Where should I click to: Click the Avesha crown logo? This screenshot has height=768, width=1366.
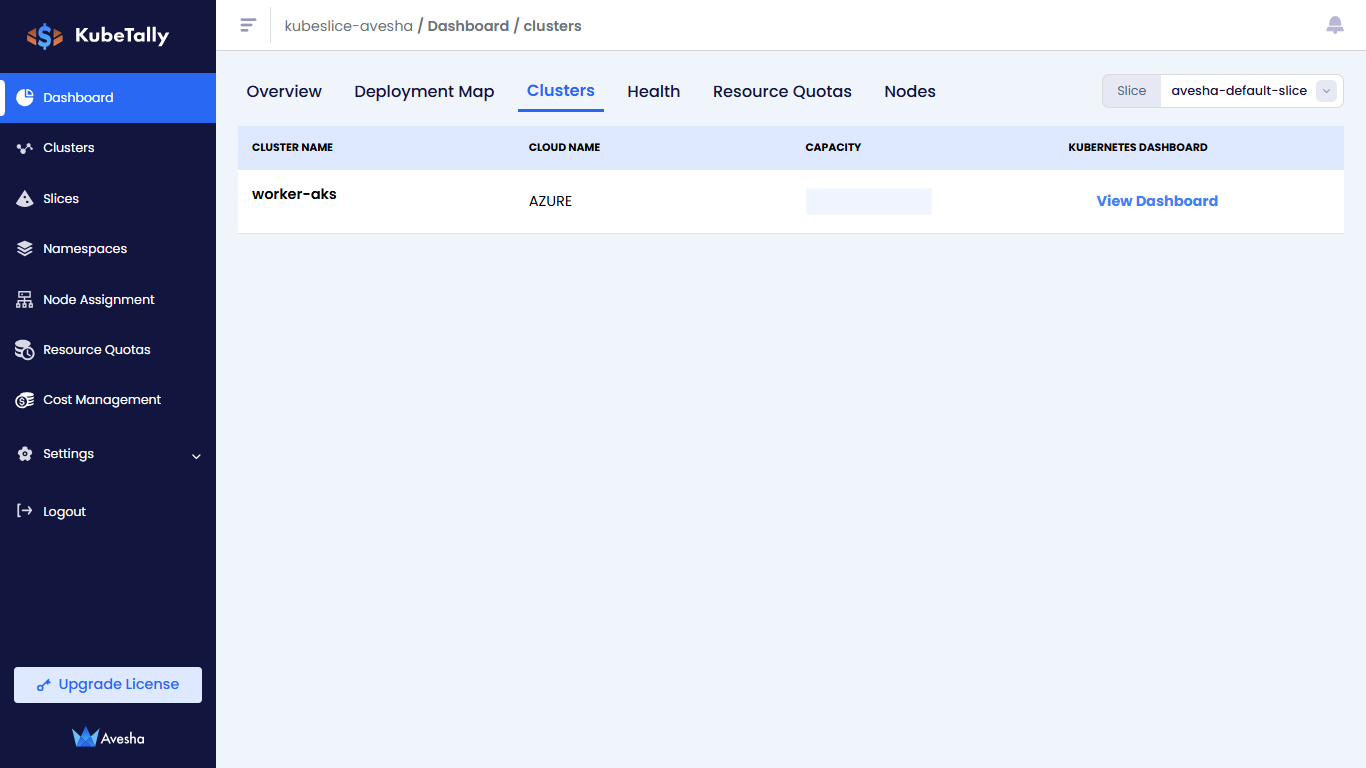pos(85,738)
